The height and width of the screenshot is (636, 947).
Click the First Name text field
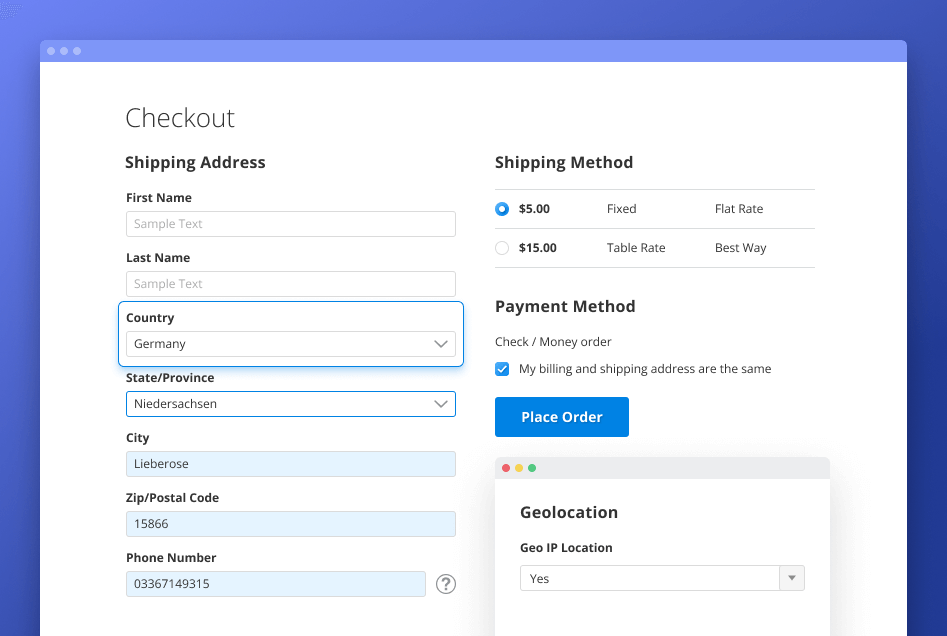click(290, 223)
